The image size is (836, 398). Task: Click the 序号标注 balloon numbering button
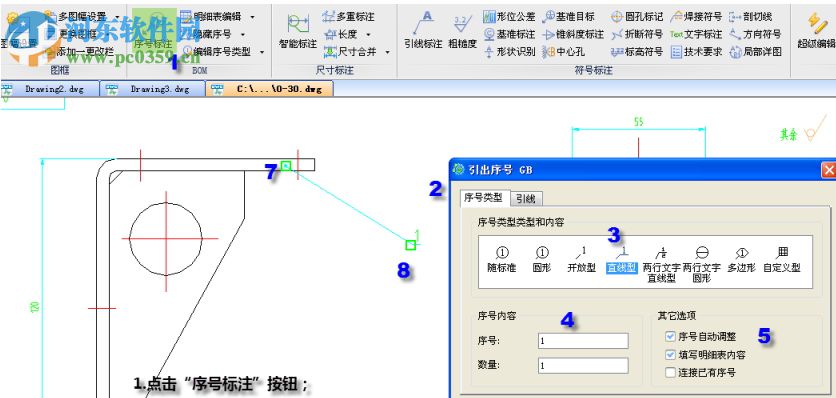154,31
